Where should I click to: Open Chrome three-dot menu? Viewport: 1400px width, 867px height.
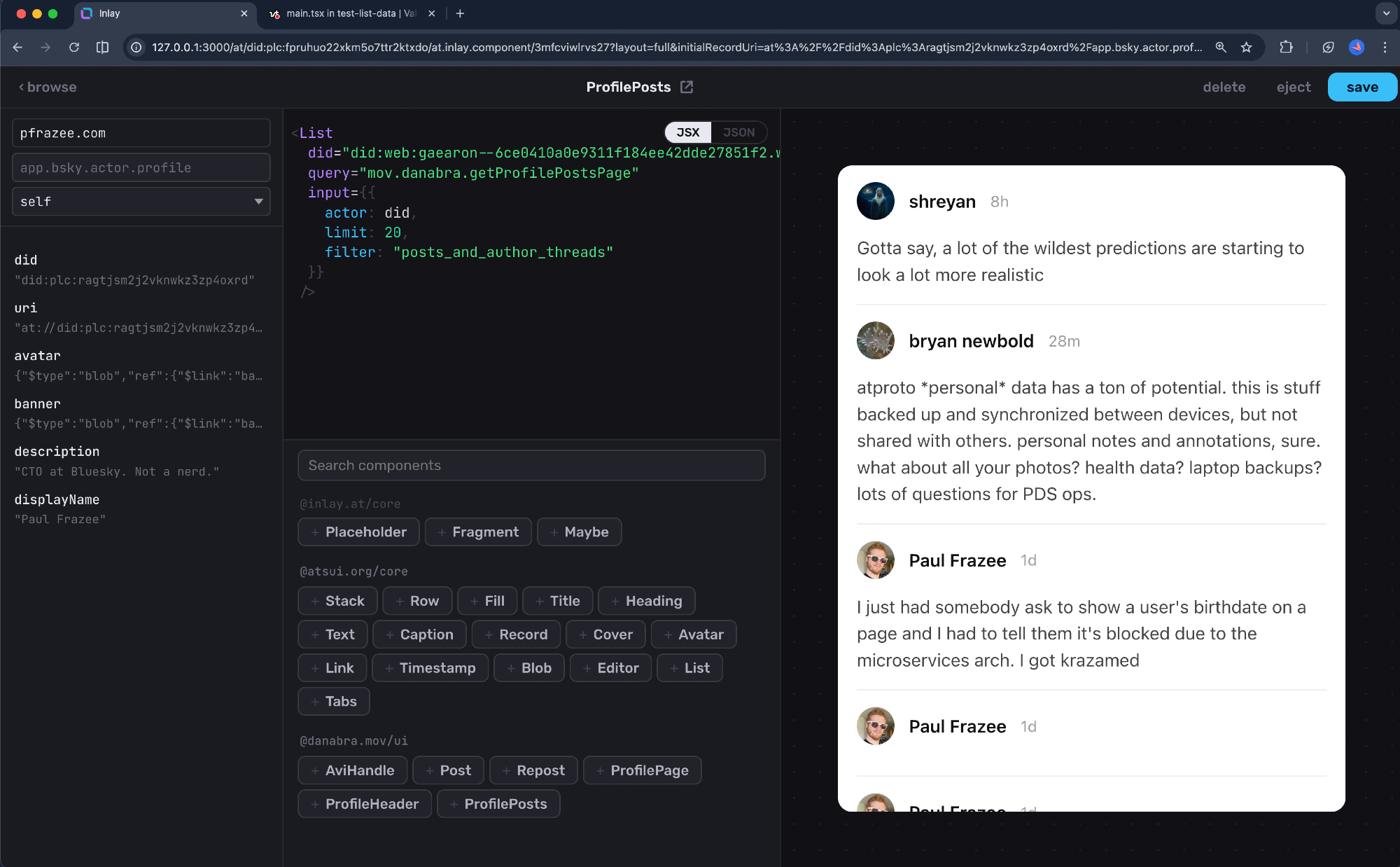(1385, 48)
